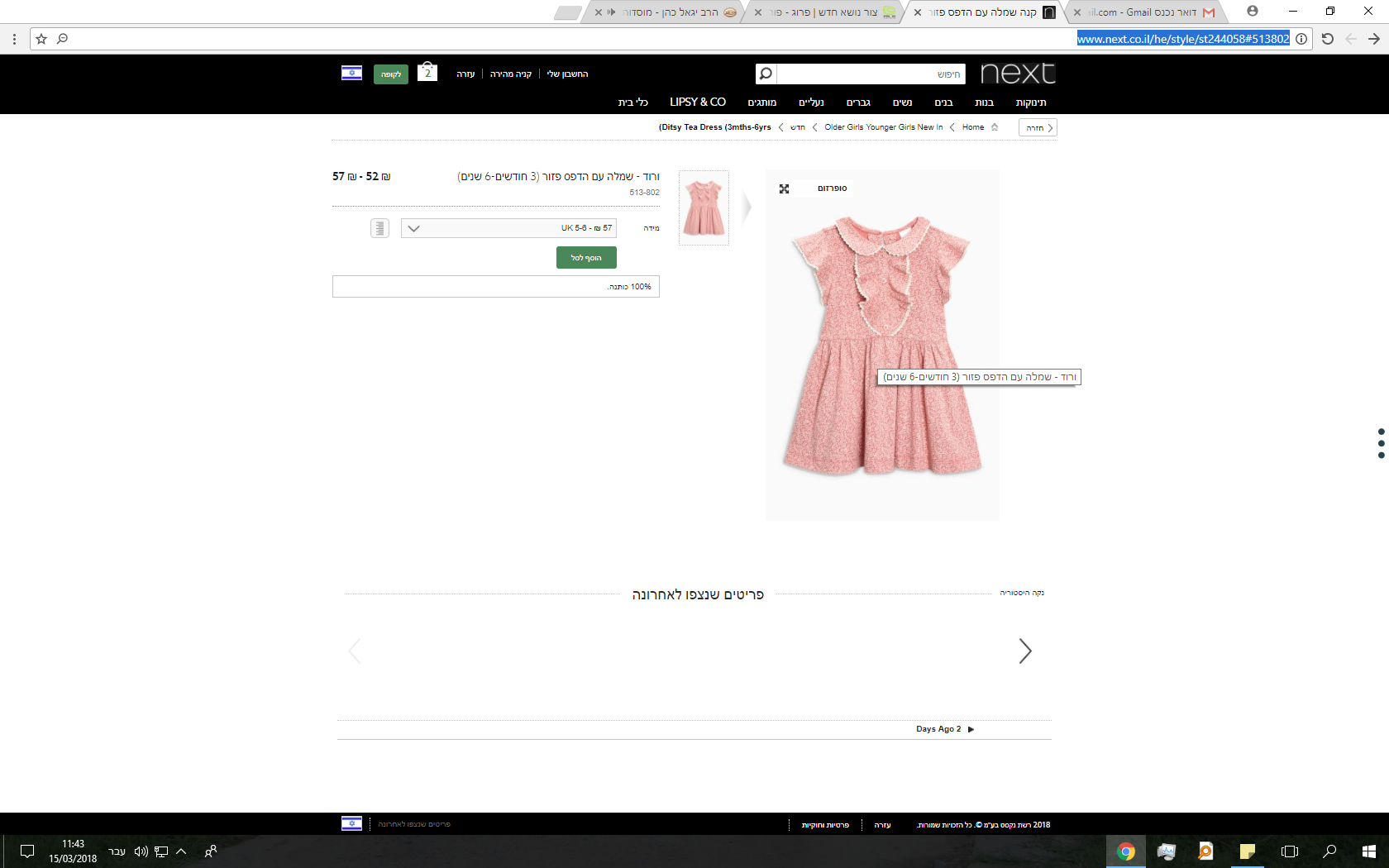Image resolution: width=1389 pixels, height=868 pixels.
Task: Click the Israel flag in the page footer
Action: tap(351, 823)
